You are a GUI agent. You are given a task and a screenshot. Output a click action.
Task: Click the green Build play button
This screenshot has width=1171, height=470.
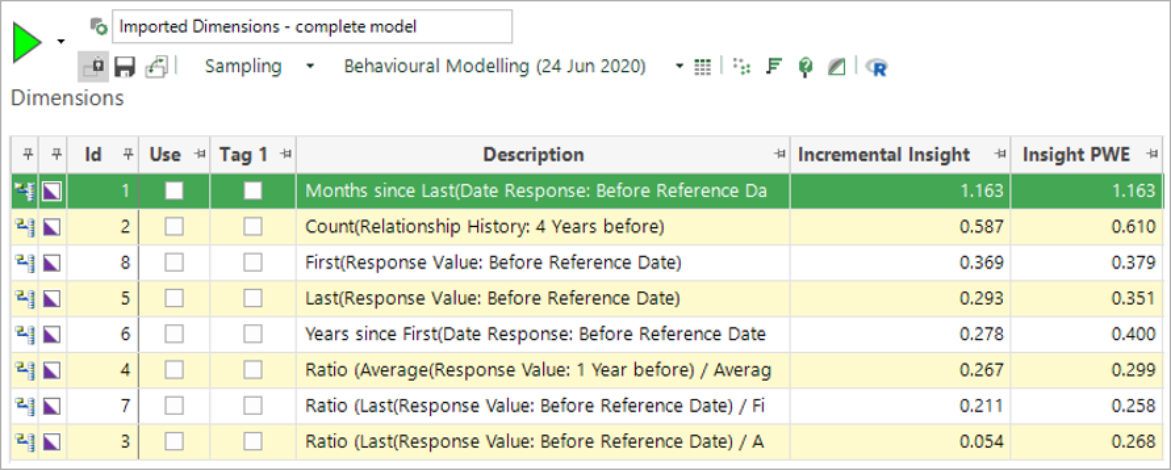(x=27, y=43)
